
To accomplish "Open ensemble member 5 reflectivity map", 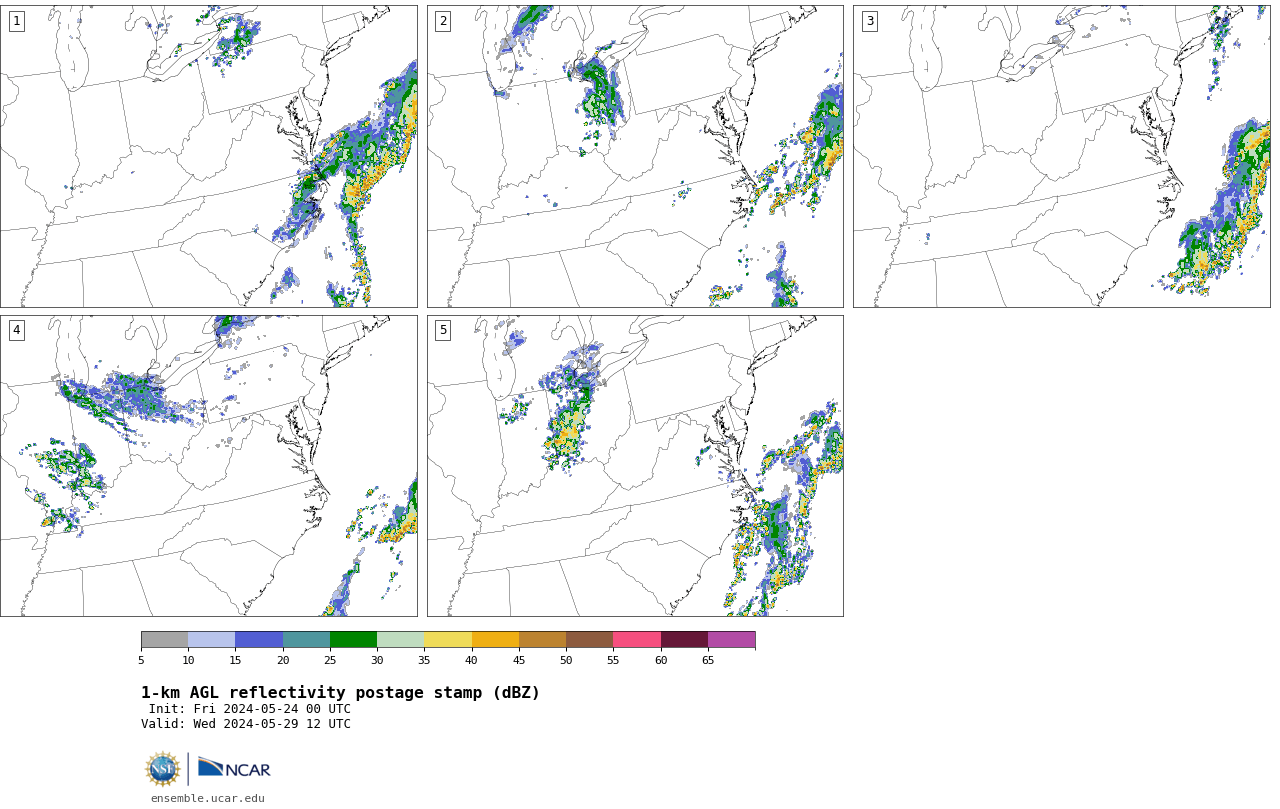I will pos(635,466).
